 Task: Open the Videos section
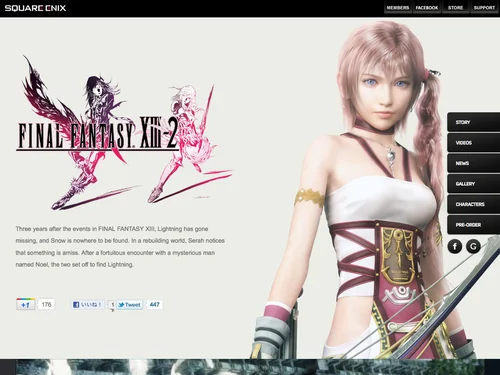(473, 143)
